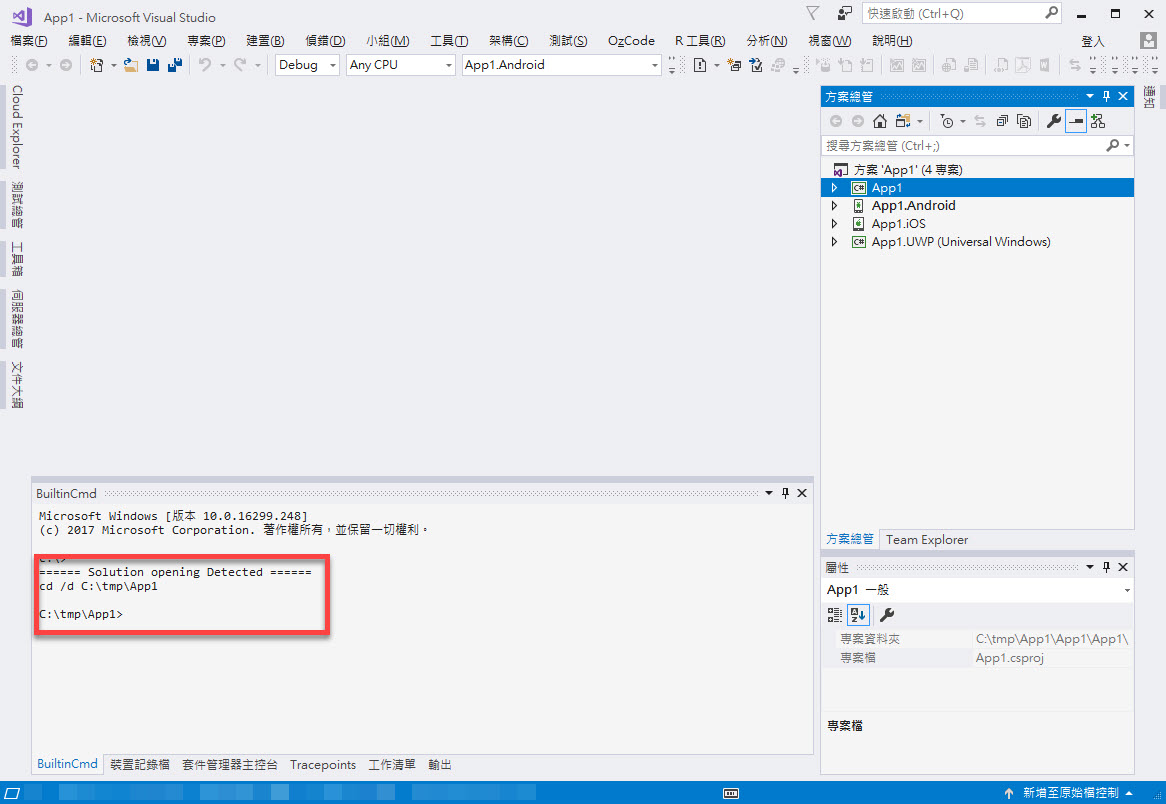This screenshot has width=1166, height=804.
Task: Open Properties via the wrench icon in Solution Explorer
Action: coord(1054,121)
